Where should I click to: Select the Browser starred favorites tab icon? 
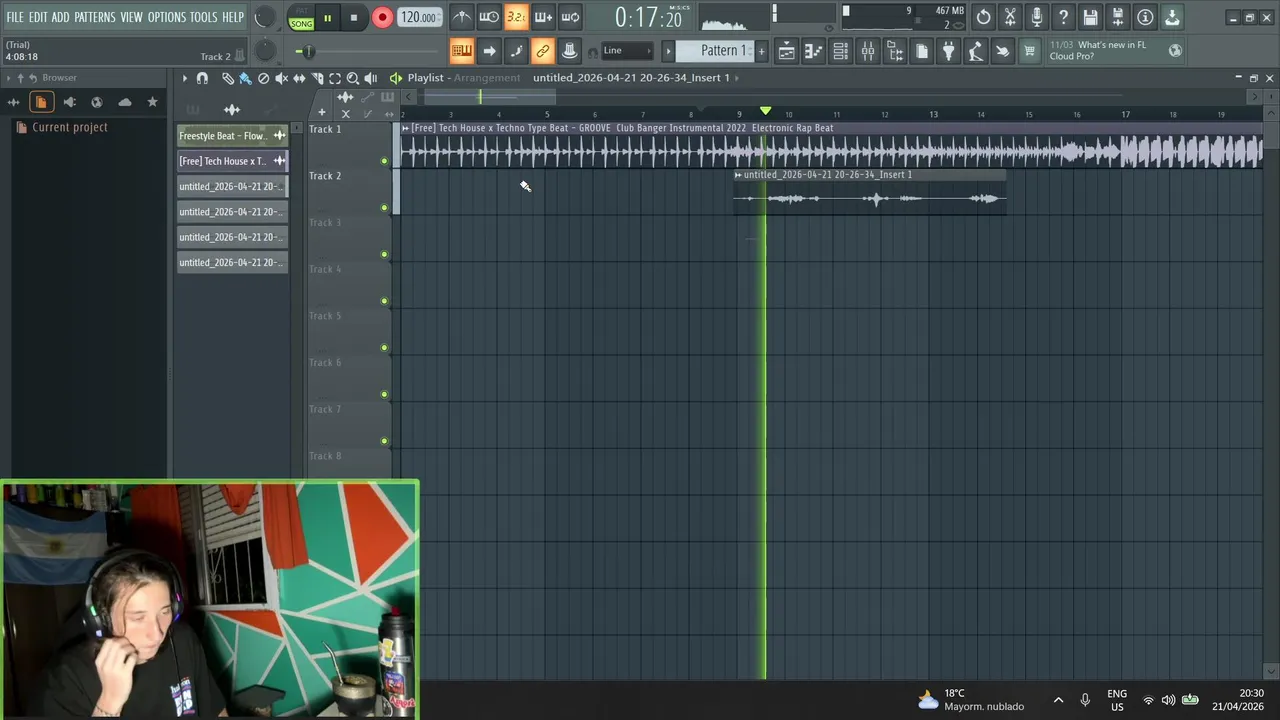152,102
